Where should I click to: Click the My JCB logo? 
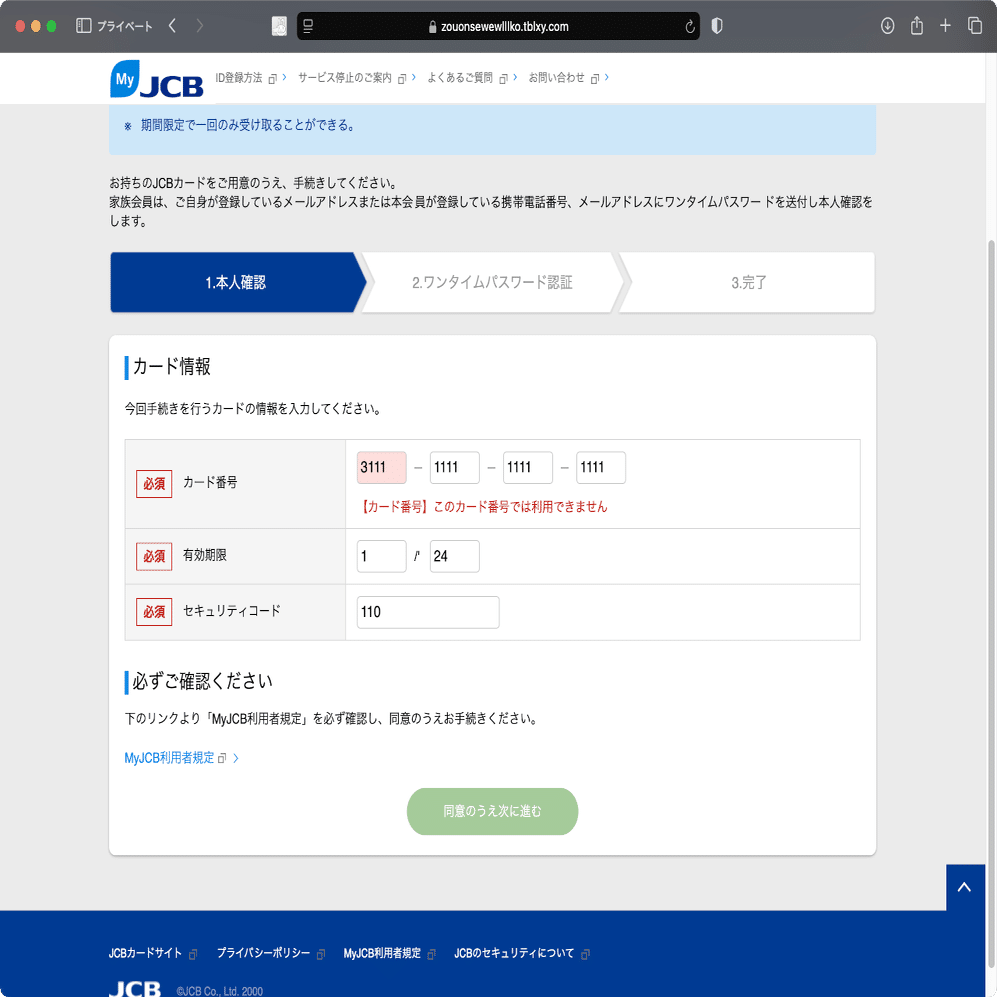coord(156,78)
